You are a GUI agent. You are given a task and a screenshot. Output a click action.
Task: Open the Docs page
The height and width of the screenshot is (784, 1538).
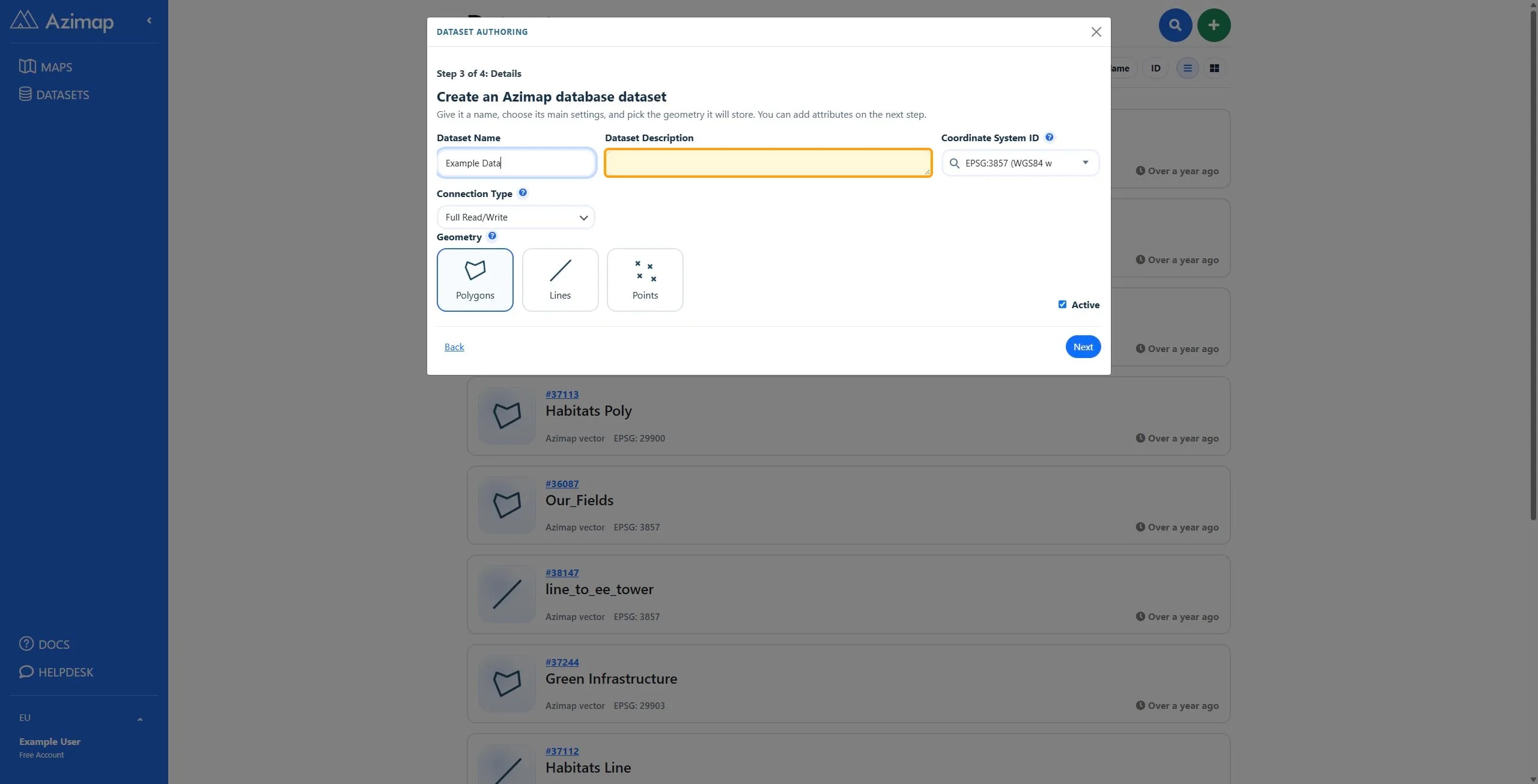pyautogui.click(x=44, y=644)
